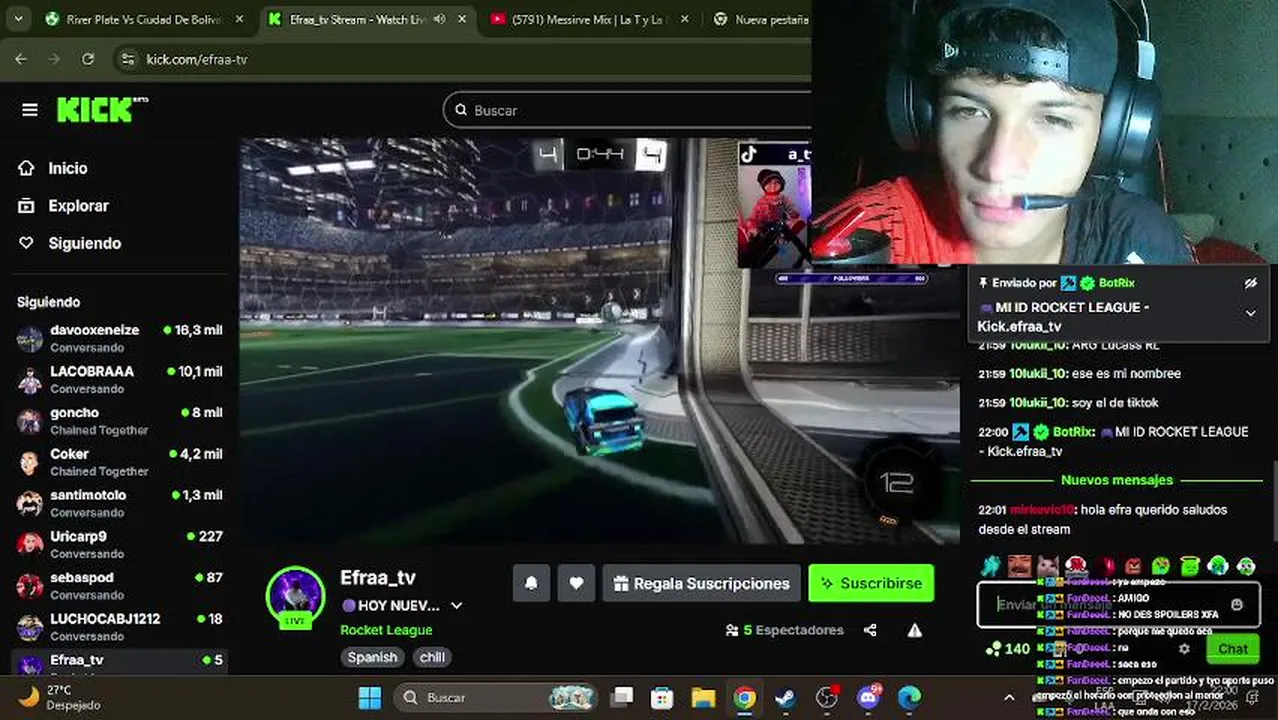The image size is (1278, 720).
Task: Toggle the heart follow button
Action: pos(576,583)
